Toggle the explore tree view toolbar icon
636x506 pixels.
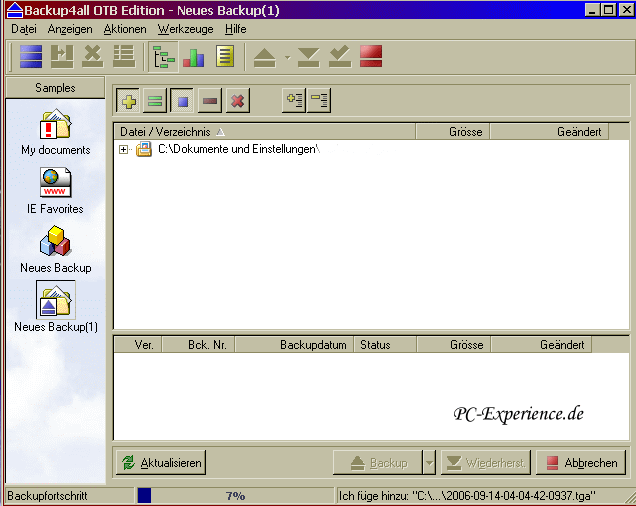coord(163,57)
